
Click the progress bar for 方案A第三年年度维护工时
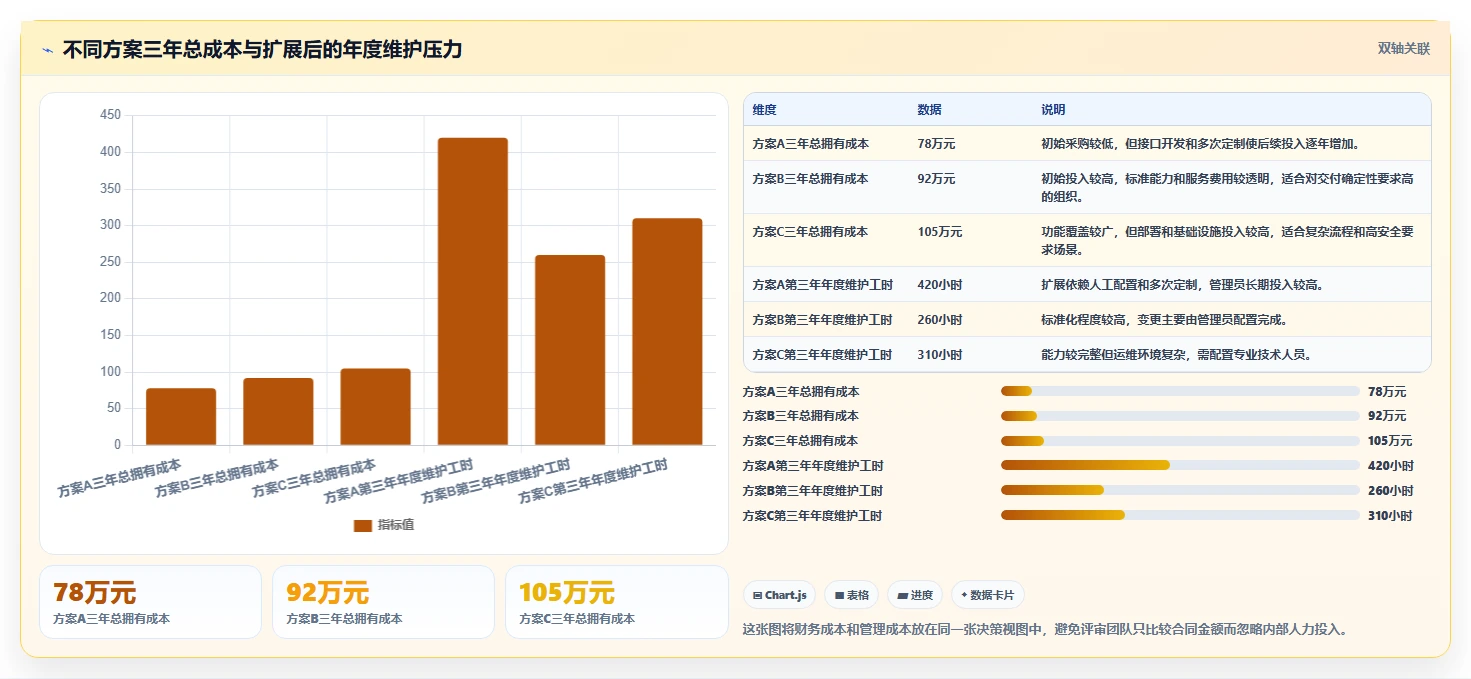coord(1180,466)
